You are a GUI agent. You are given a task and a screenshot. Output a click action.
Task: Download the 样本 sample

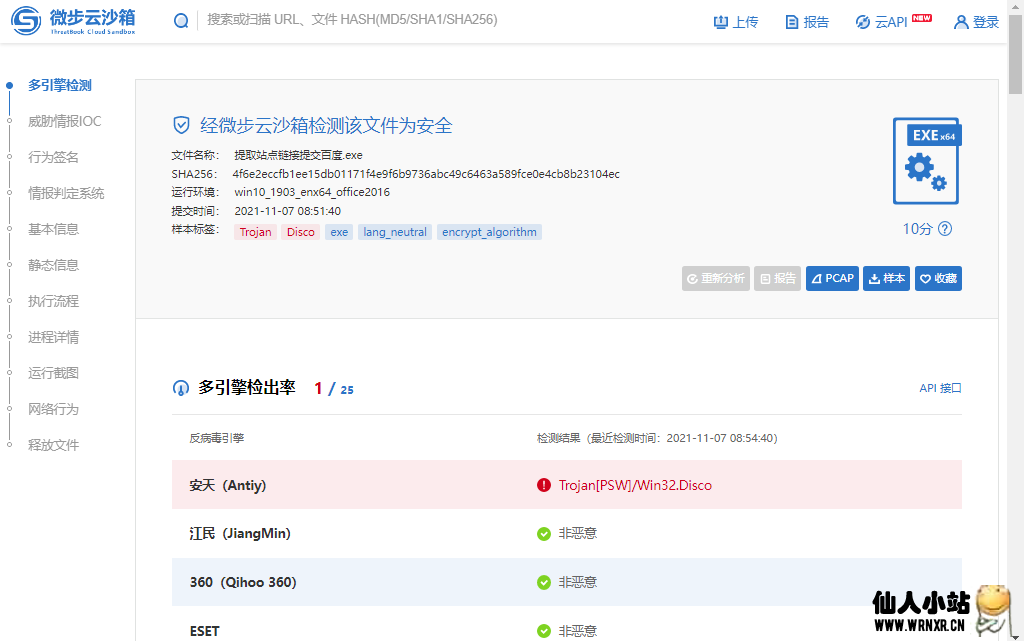pos(886,279)
